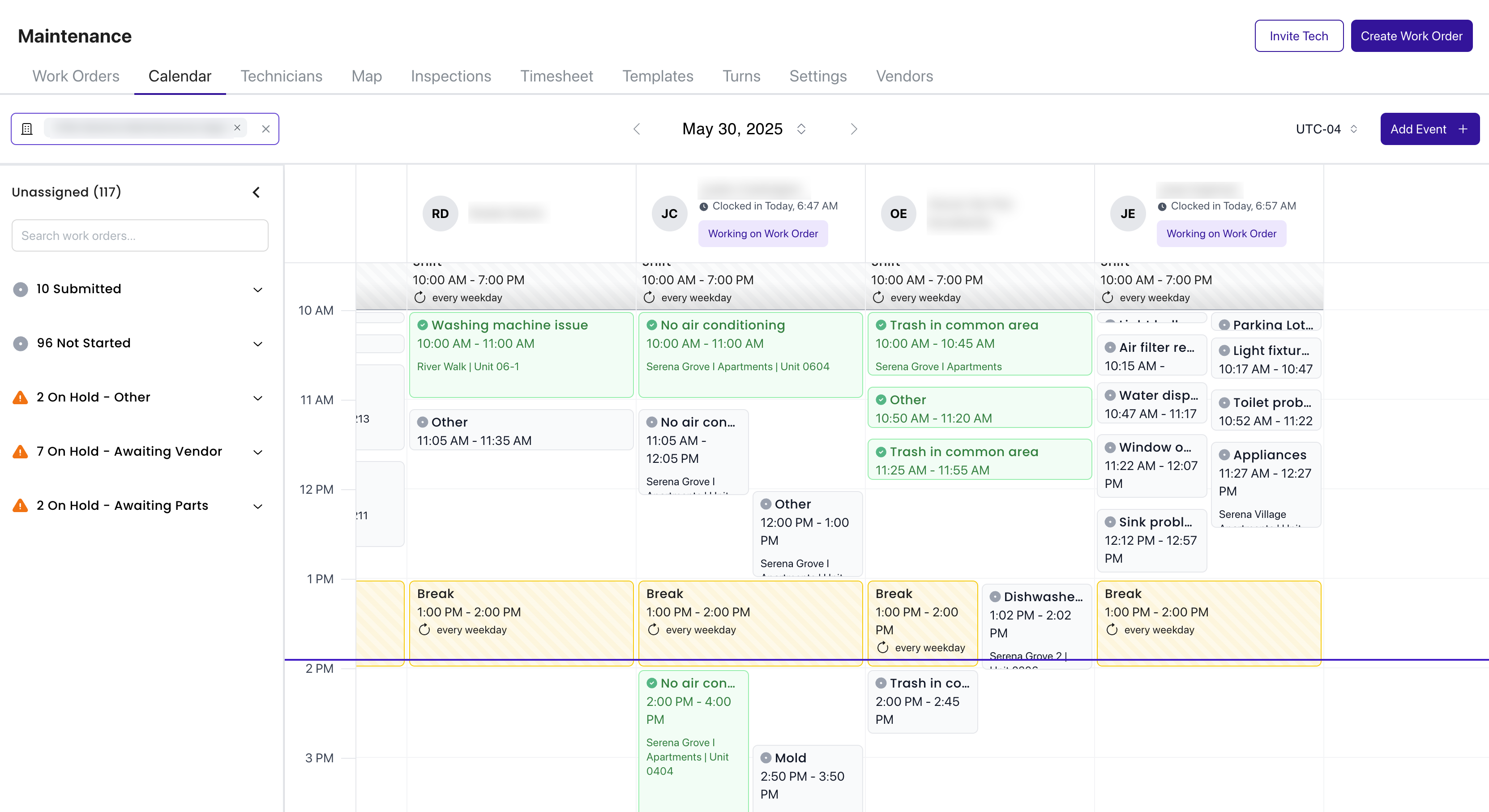Open Mold 2:50 PM event
The height and width of the screenshot is (812, 1489).
[808, 778]
